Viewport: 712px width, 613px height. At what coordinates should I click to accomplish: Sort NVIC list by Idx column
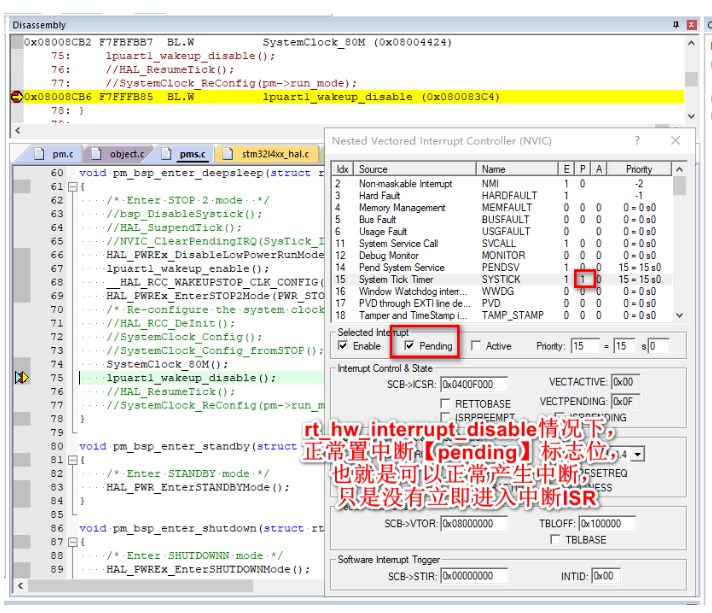tap(343, 169)
